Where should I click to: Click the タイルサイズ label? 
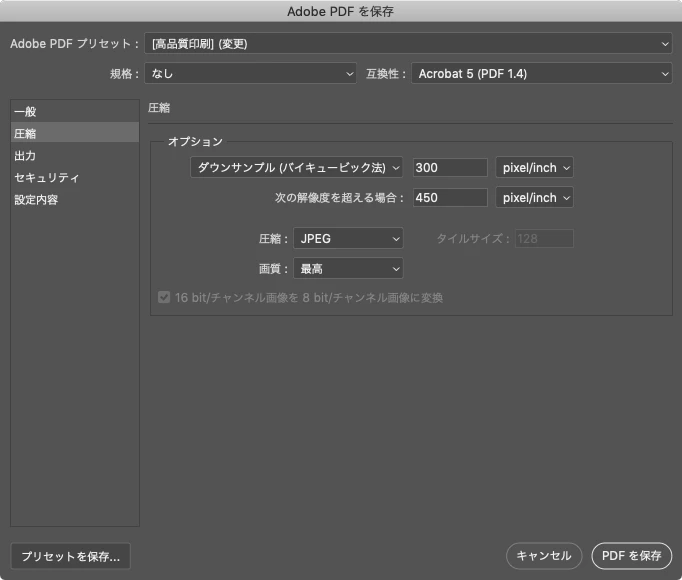click(473, 238)
